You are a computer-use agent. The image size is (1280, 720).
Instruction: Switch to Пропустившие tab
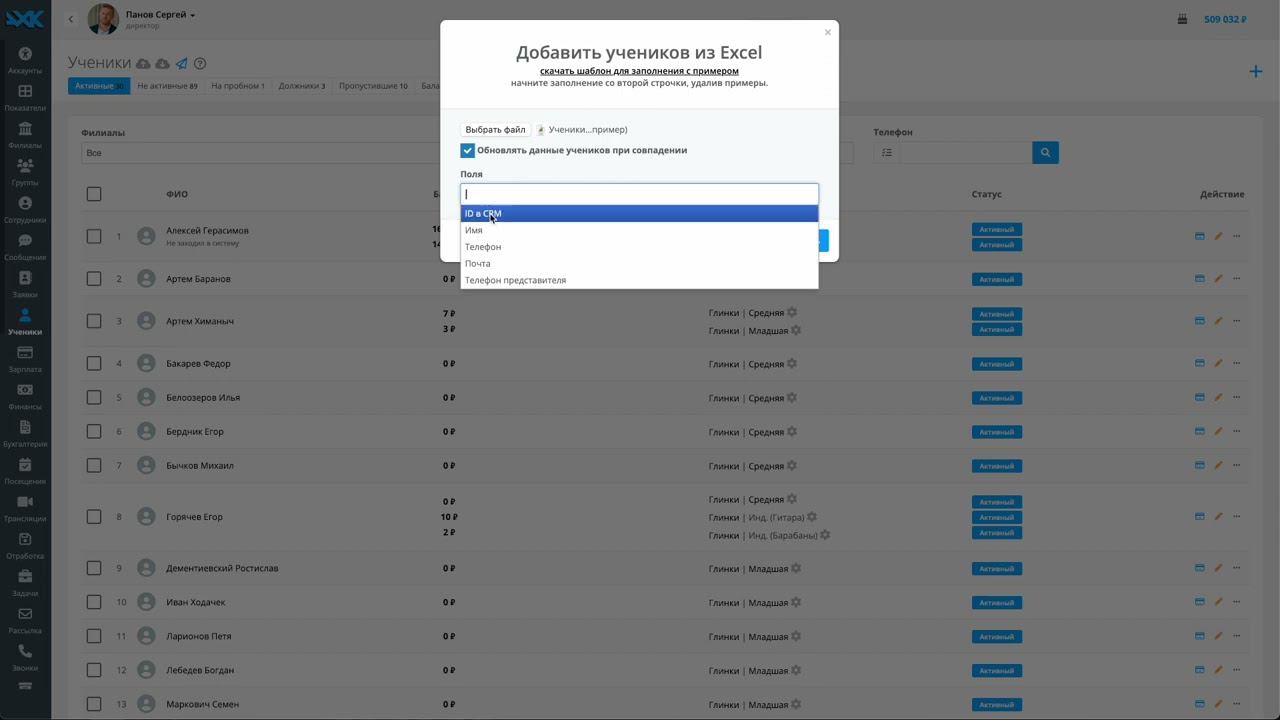click(373, 86)
